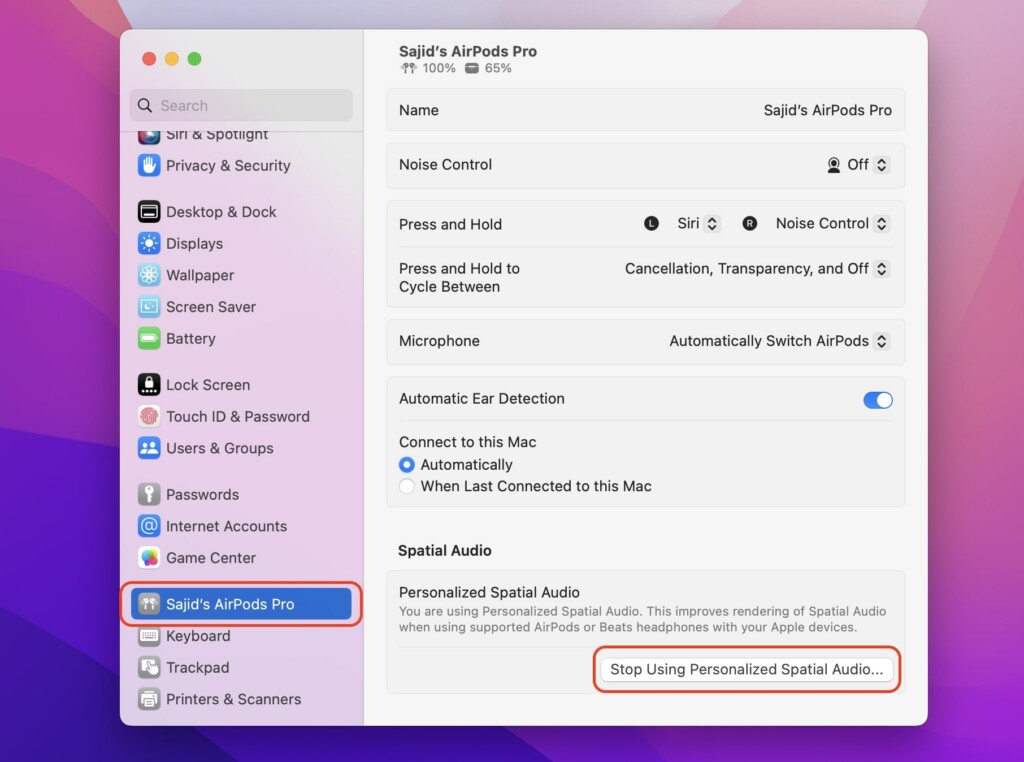
Task: Click the Privacy & Security hand icon
Action: tap(149, 166)
